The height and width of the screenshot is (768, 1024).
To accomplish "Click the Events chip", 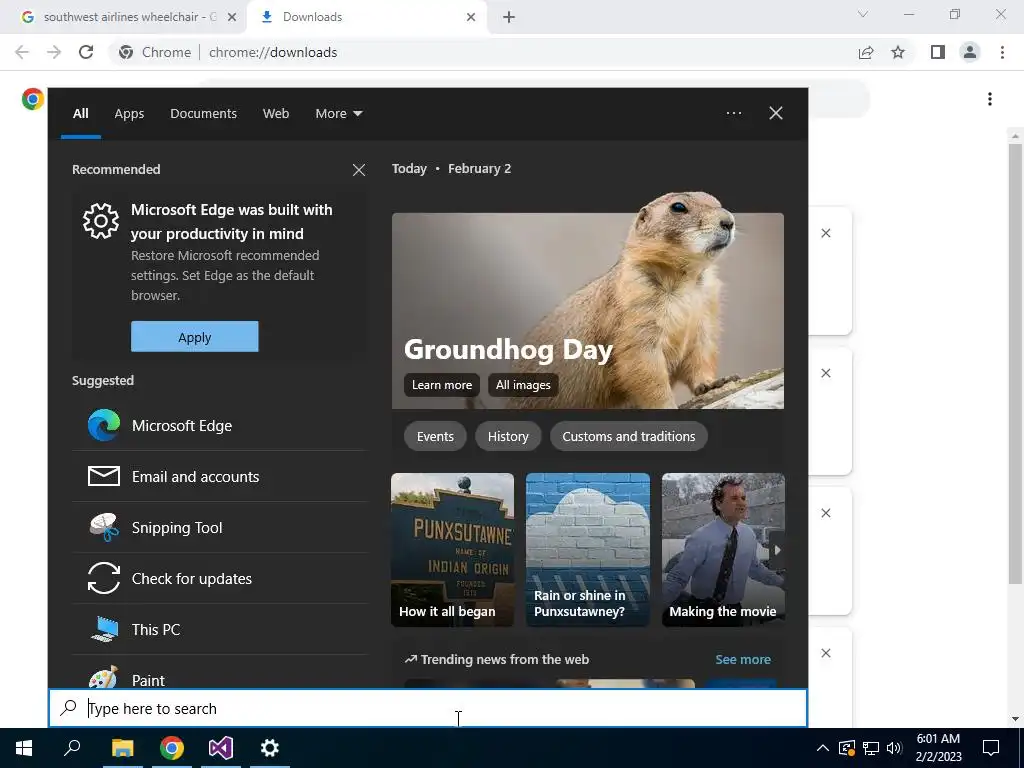I will pos(435,436).
